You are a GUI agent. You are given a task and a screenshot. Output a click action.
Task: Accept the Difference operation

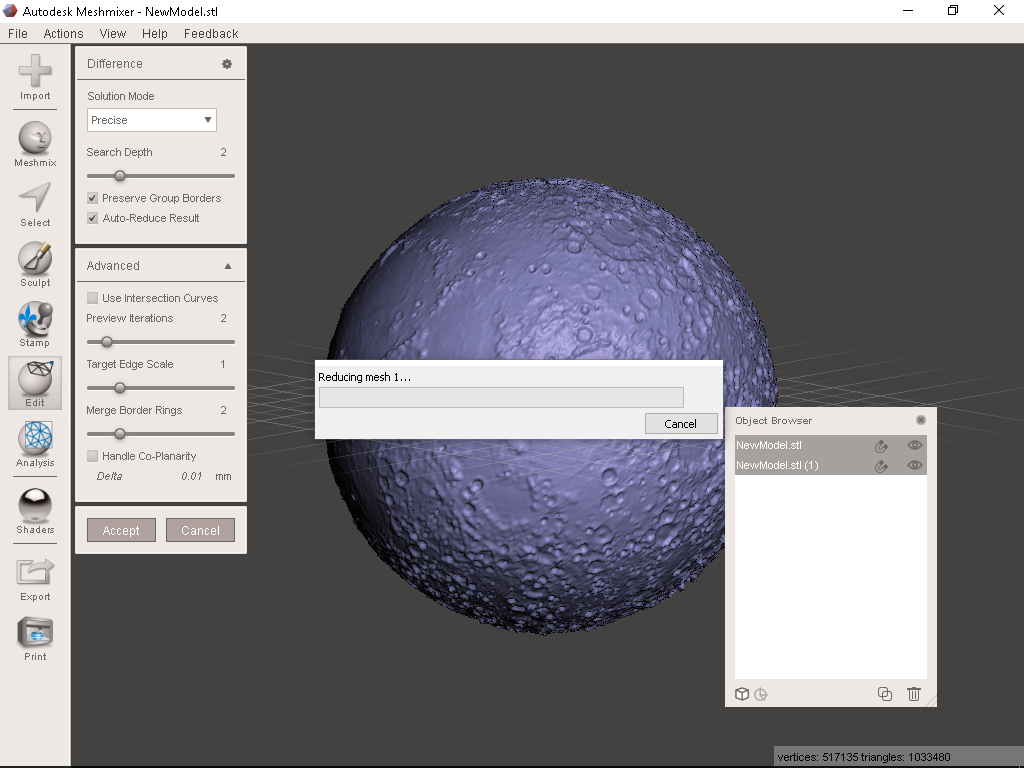[x=121, y=530]
